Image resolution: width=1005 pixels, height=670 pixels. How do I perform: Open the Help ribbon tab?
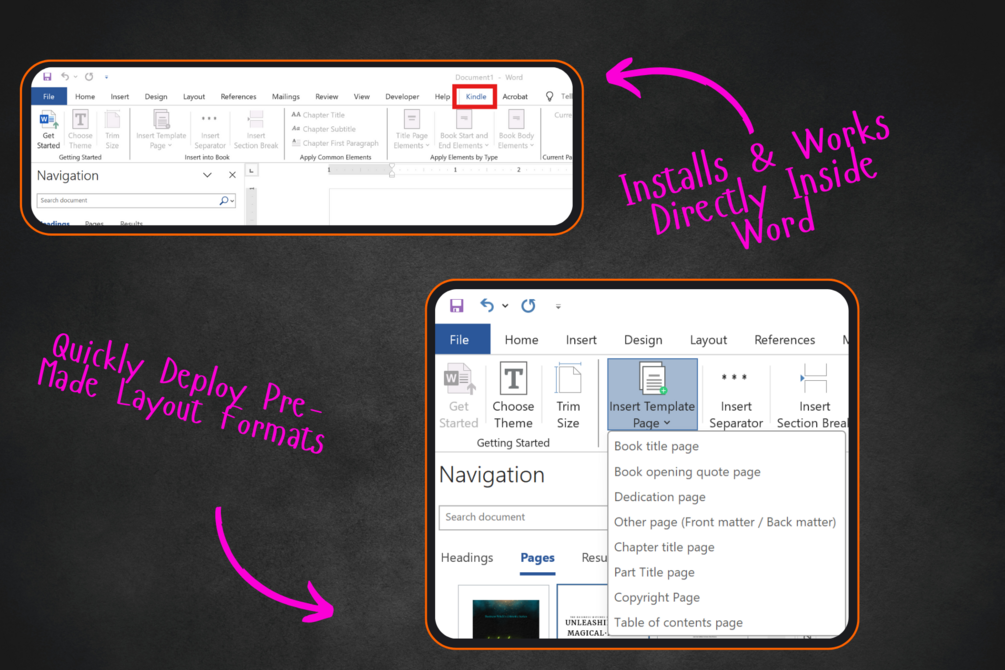point(442,97)
